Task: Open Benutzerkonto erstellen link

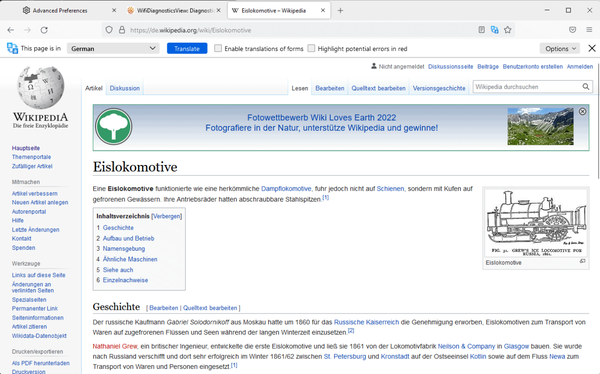Action: (533, 67)
